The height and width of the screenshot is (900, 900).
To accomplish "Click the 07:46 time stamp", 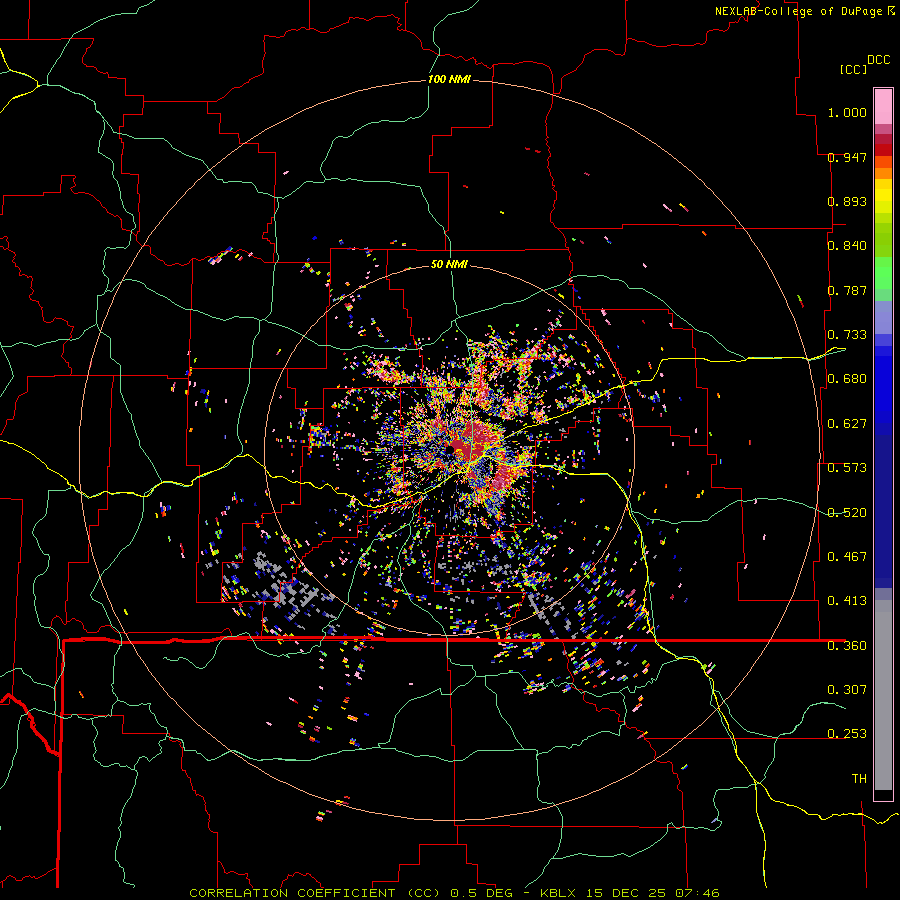I will 697,893.
